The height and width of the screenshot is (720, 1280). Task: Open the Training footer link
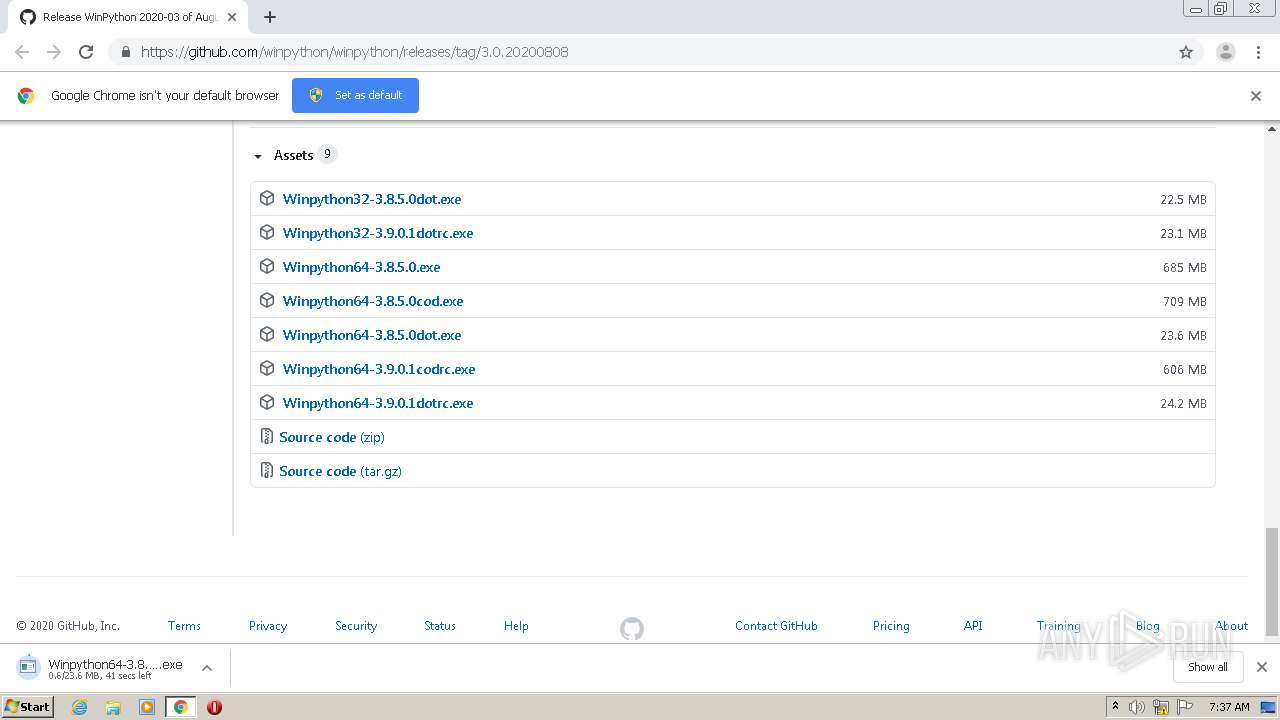point(1058,626)
